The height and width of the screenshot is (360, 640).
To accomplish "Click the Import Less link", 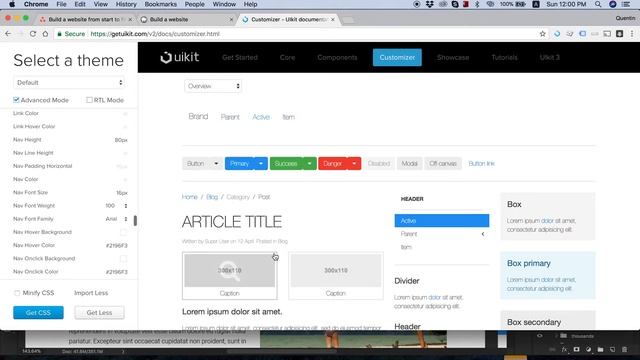I will point(91,293).
